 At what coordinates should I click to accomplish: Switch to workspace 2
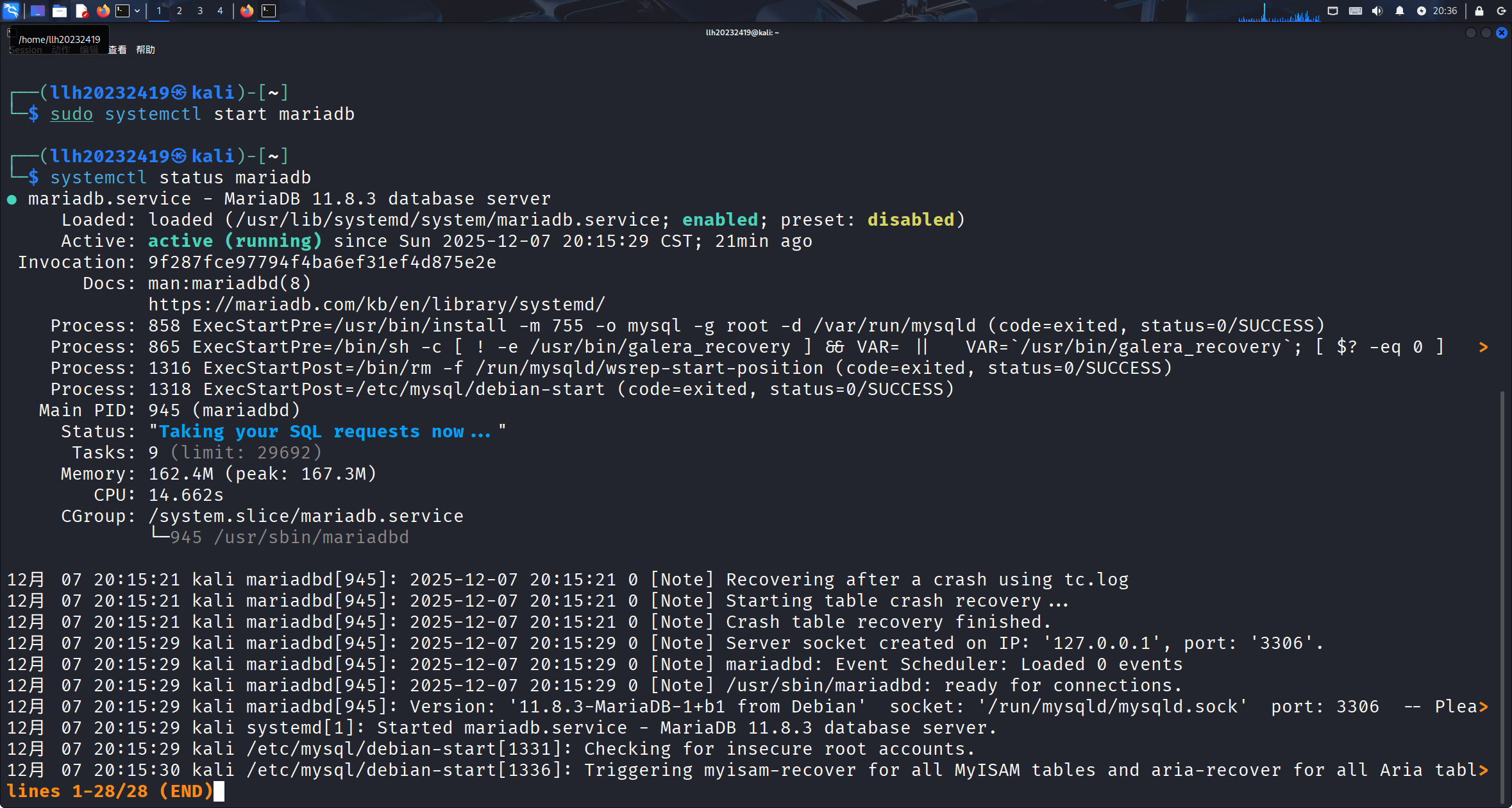tap(180, 11)
